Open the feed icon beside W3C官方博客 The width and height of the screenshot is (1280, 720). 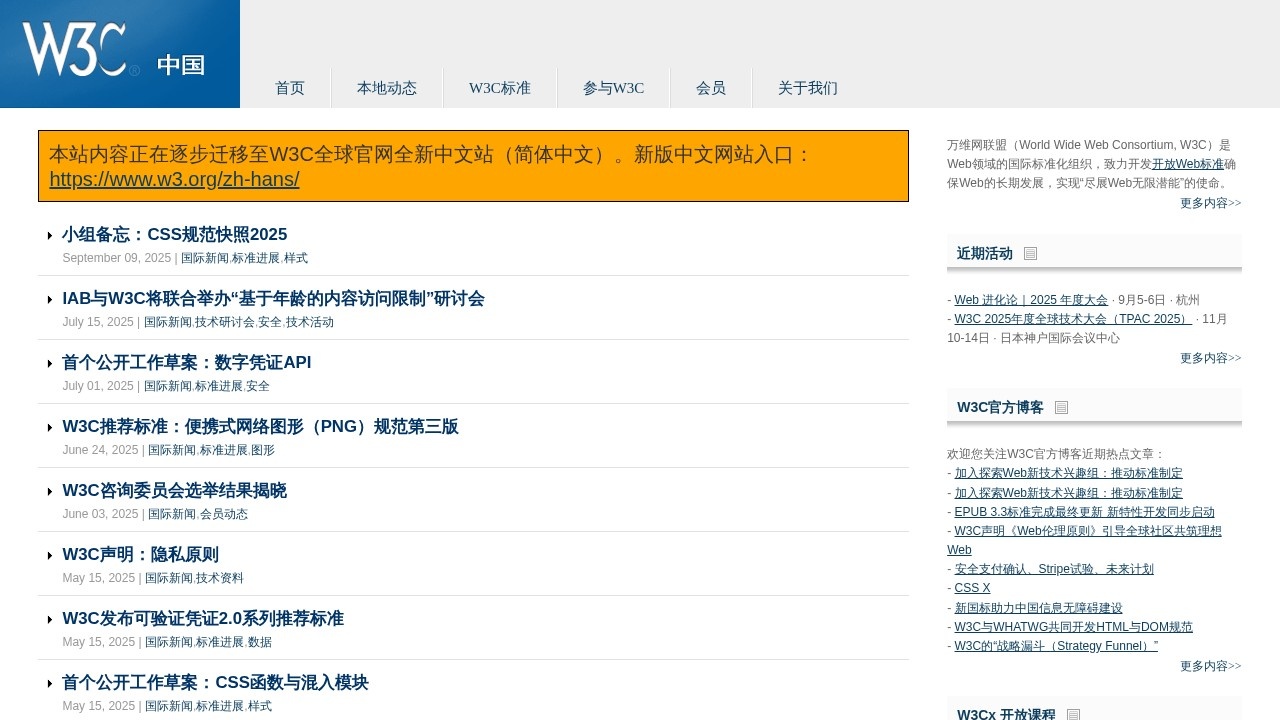pyautogui.click(x=1061, y=407)
